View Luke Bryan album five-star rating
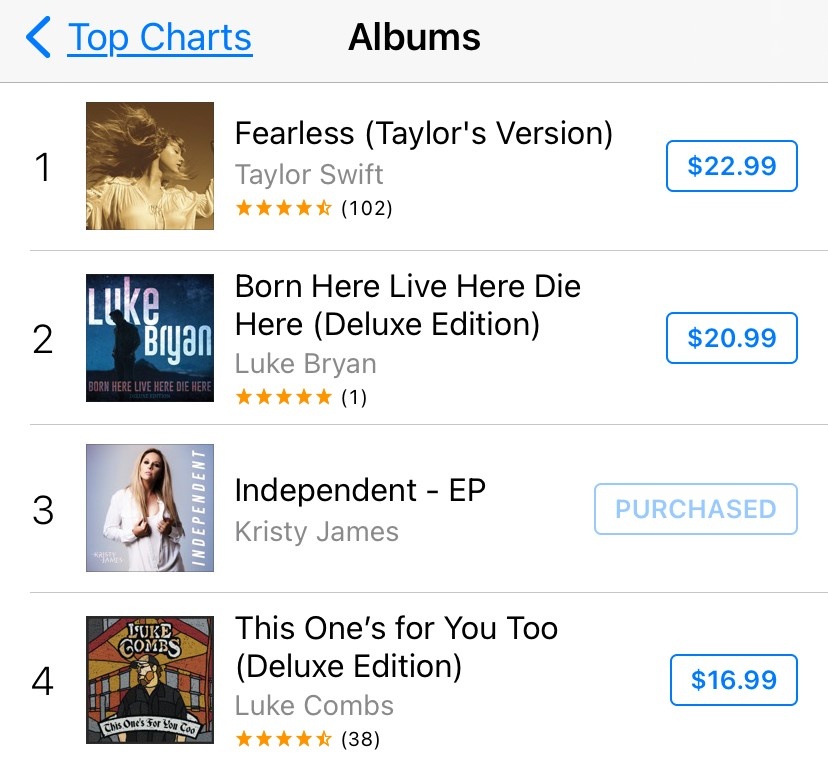The height and width of the screenshot is (765, 828). coord(301,397)
